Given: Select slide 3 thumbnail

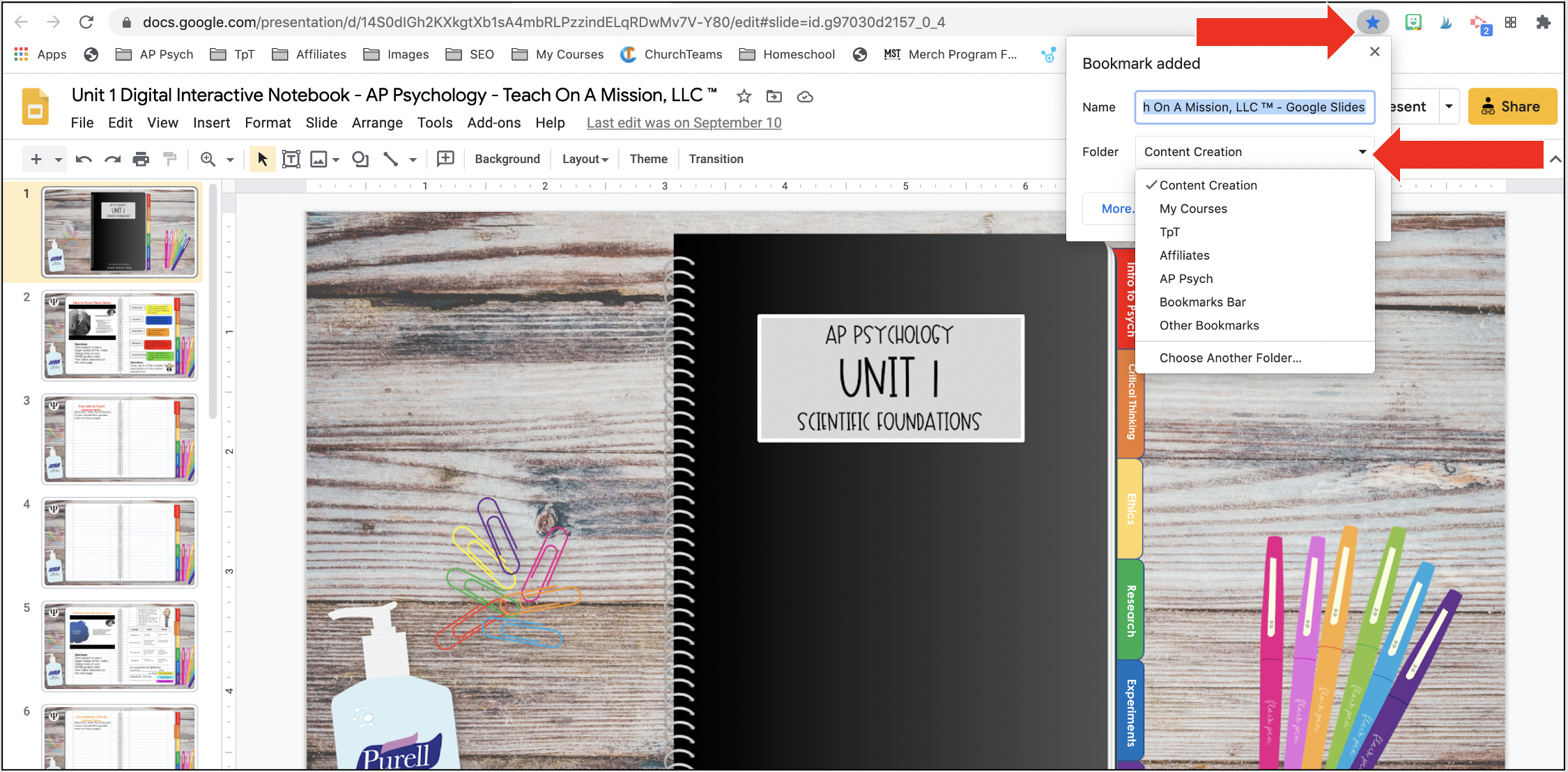Looking at the screenshot, I should pyautogui.click(x=120, y=438).
